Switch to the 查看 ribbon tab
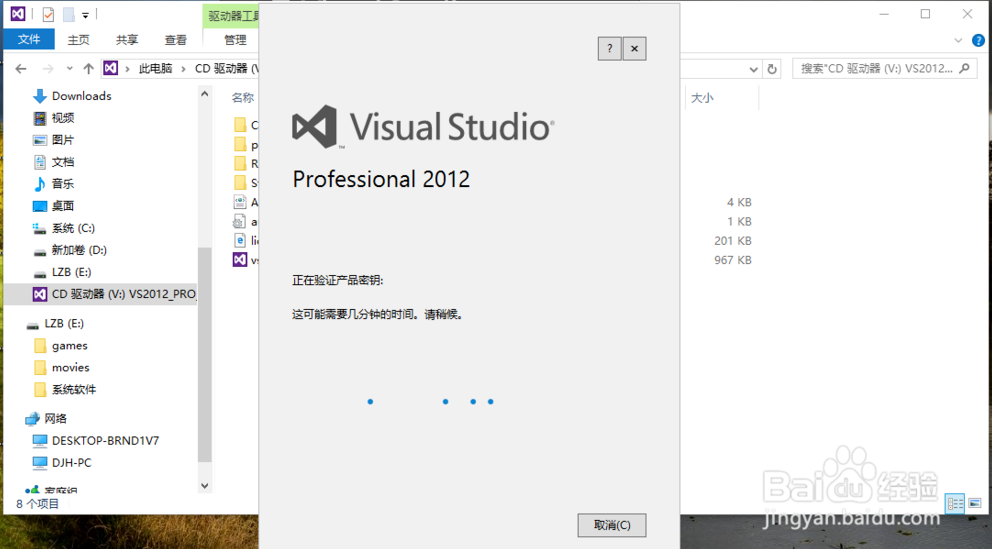The height and width of the screenshot is (549, 992). click(176, 39)
